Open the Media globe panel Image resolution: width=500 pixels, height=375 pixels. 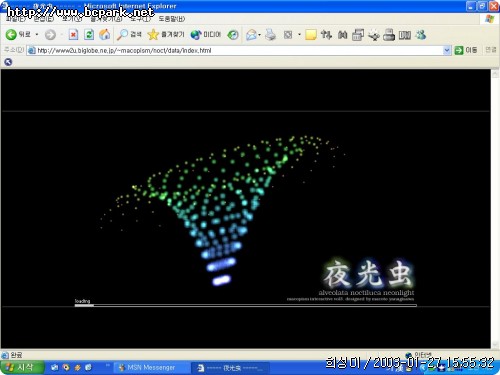click(206, 34)
